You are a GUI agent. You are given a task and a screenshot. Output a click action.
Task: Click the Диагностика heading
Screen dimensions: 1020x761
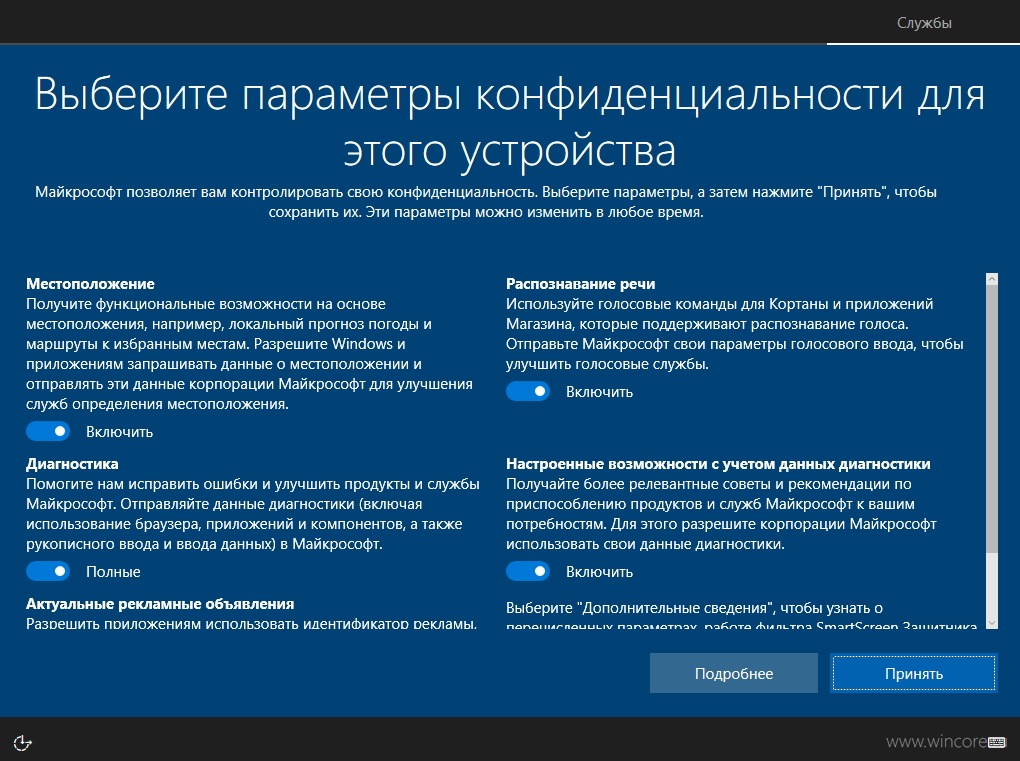coord(72,464)
